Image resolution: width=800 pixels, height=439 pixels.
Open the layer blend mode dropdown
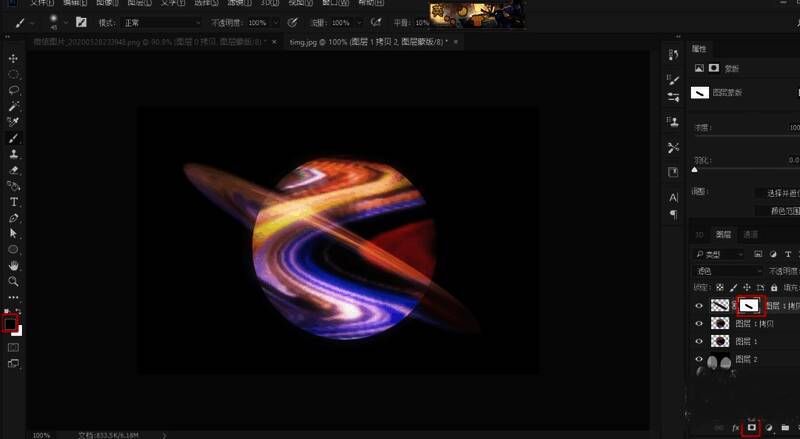tap(727, 271)
